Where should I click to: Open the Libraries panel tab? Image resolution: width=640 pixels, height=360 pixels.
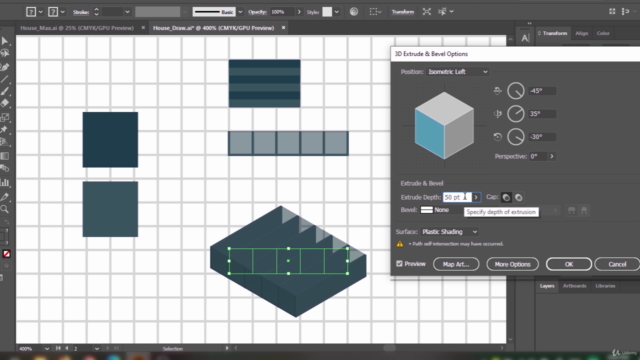click(605, 286)
